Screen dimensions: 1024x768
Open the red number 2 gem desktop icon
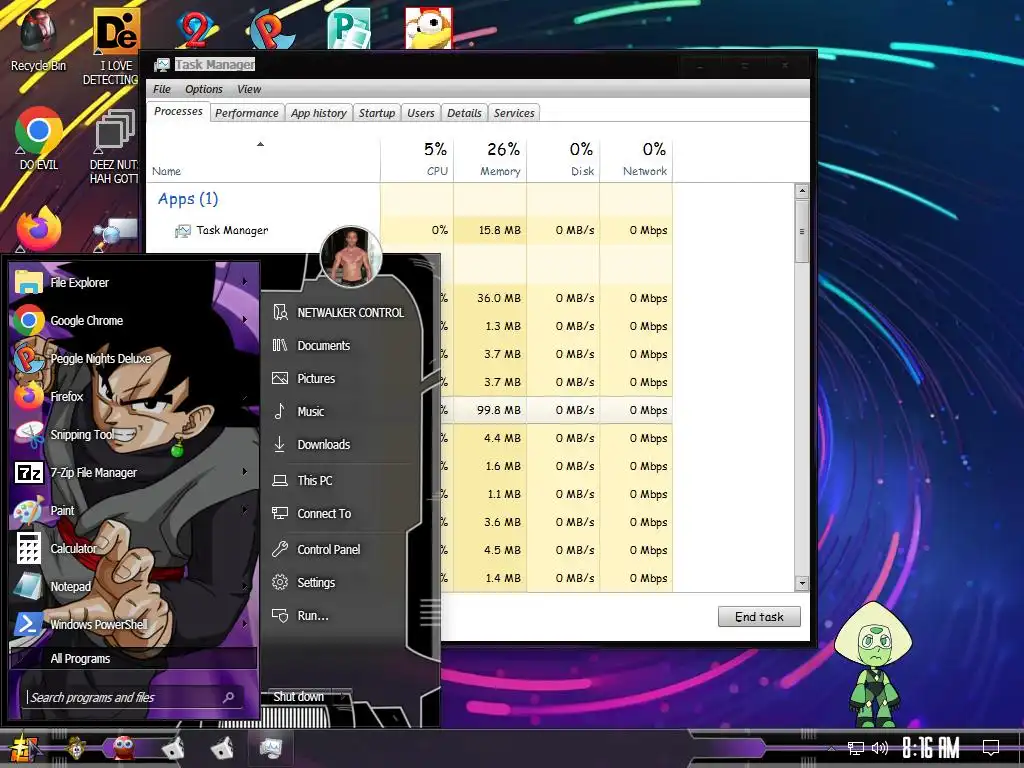tap(194, 29)
